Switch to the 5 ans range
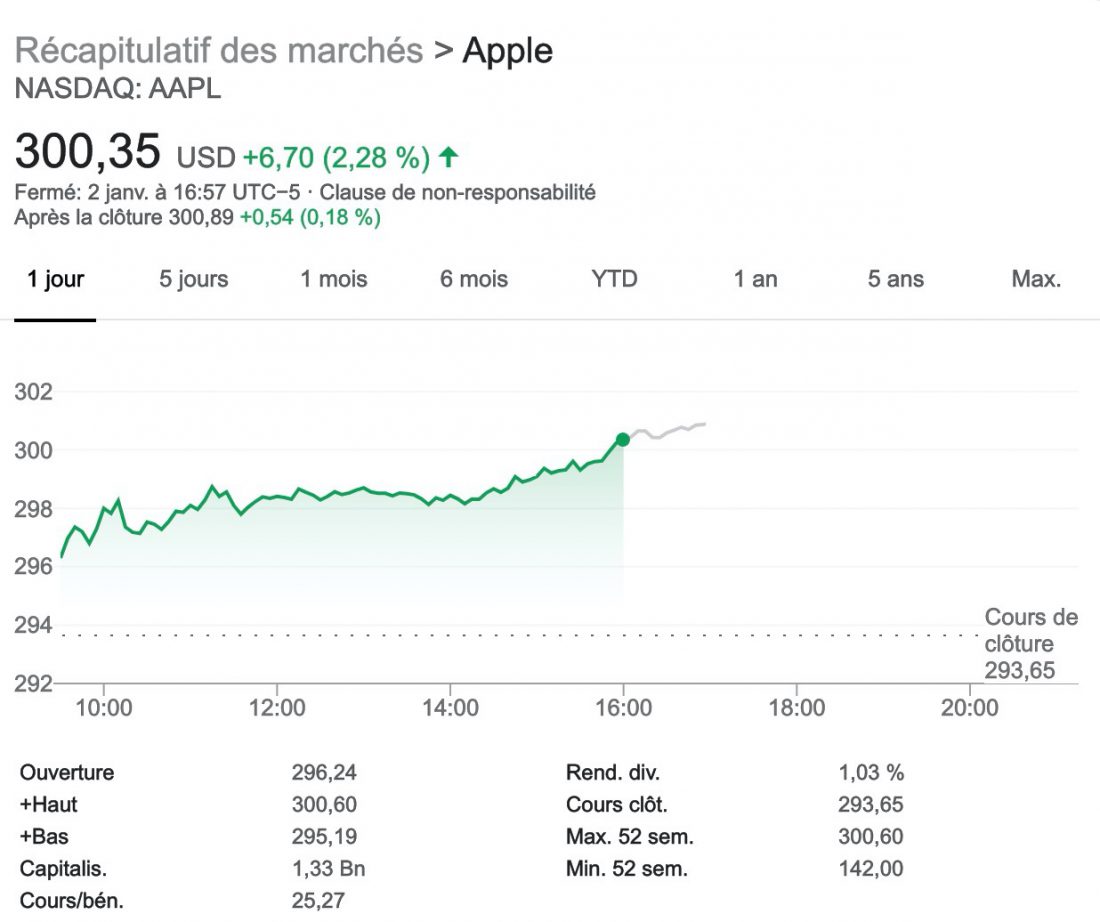The width and height of the screenshot is (1100, 922). (x=893, y=280)
